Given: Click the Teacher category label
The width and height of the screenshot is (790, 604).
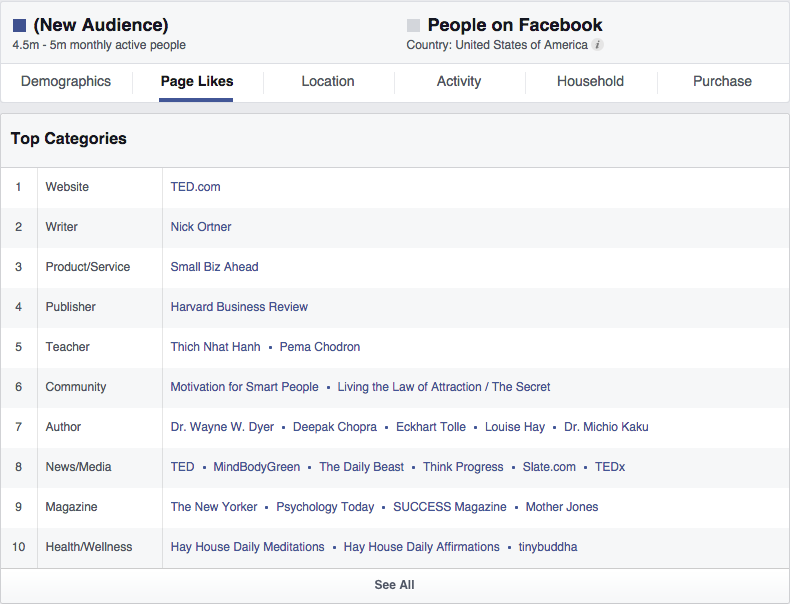Looking at the screenshot, I should click(x=68, y=347).
